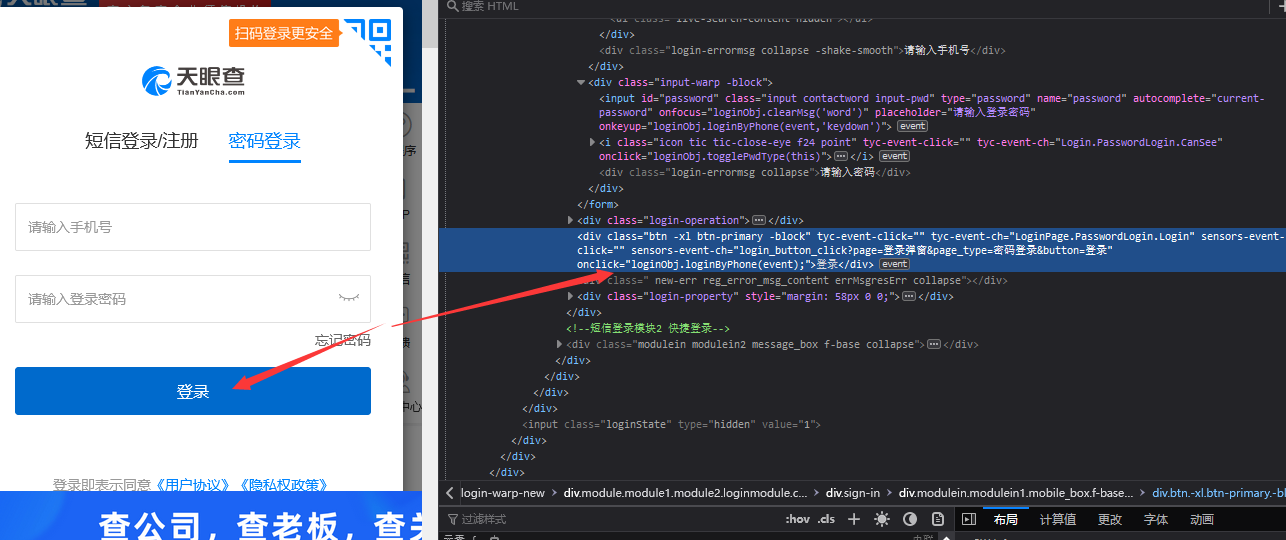The image size is (1286, 540).
Task: Open event badge on selected 登录 div
Action: 894,265
